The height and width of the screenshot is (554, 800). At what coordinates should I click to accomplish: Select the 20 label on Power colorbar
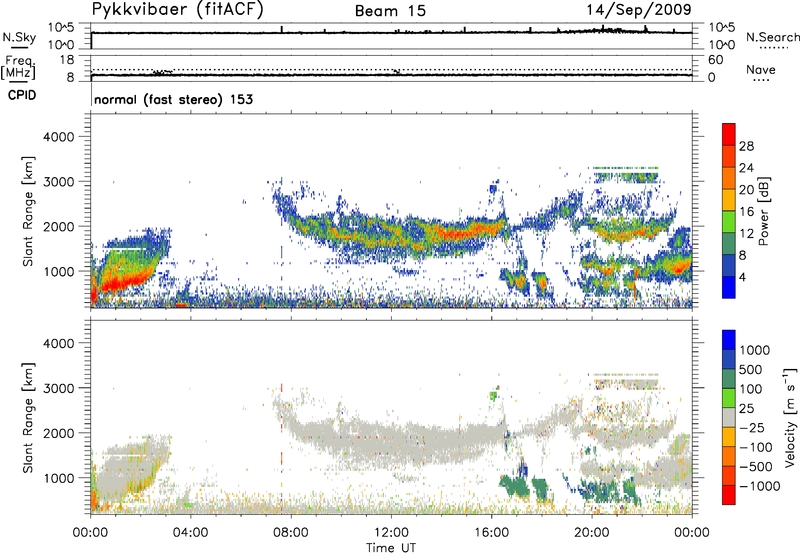tap(746, 190)
